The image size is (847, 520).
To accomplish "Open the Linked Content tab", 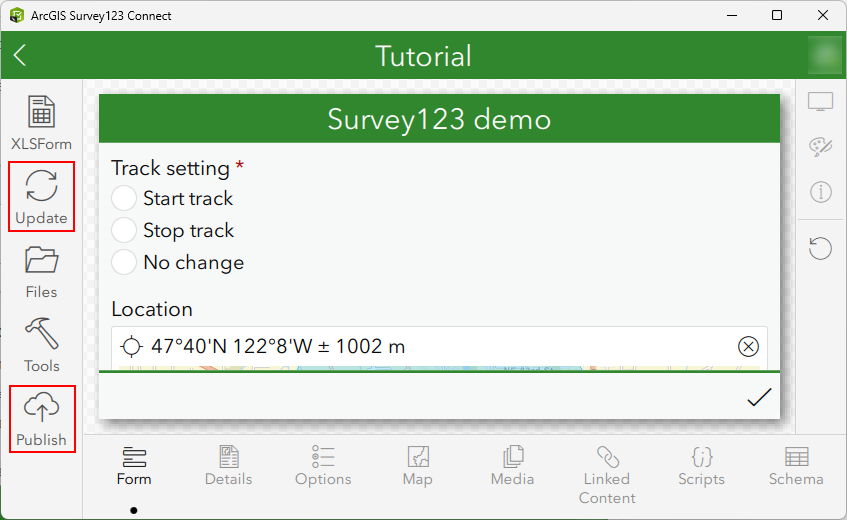I will (607, 474).
